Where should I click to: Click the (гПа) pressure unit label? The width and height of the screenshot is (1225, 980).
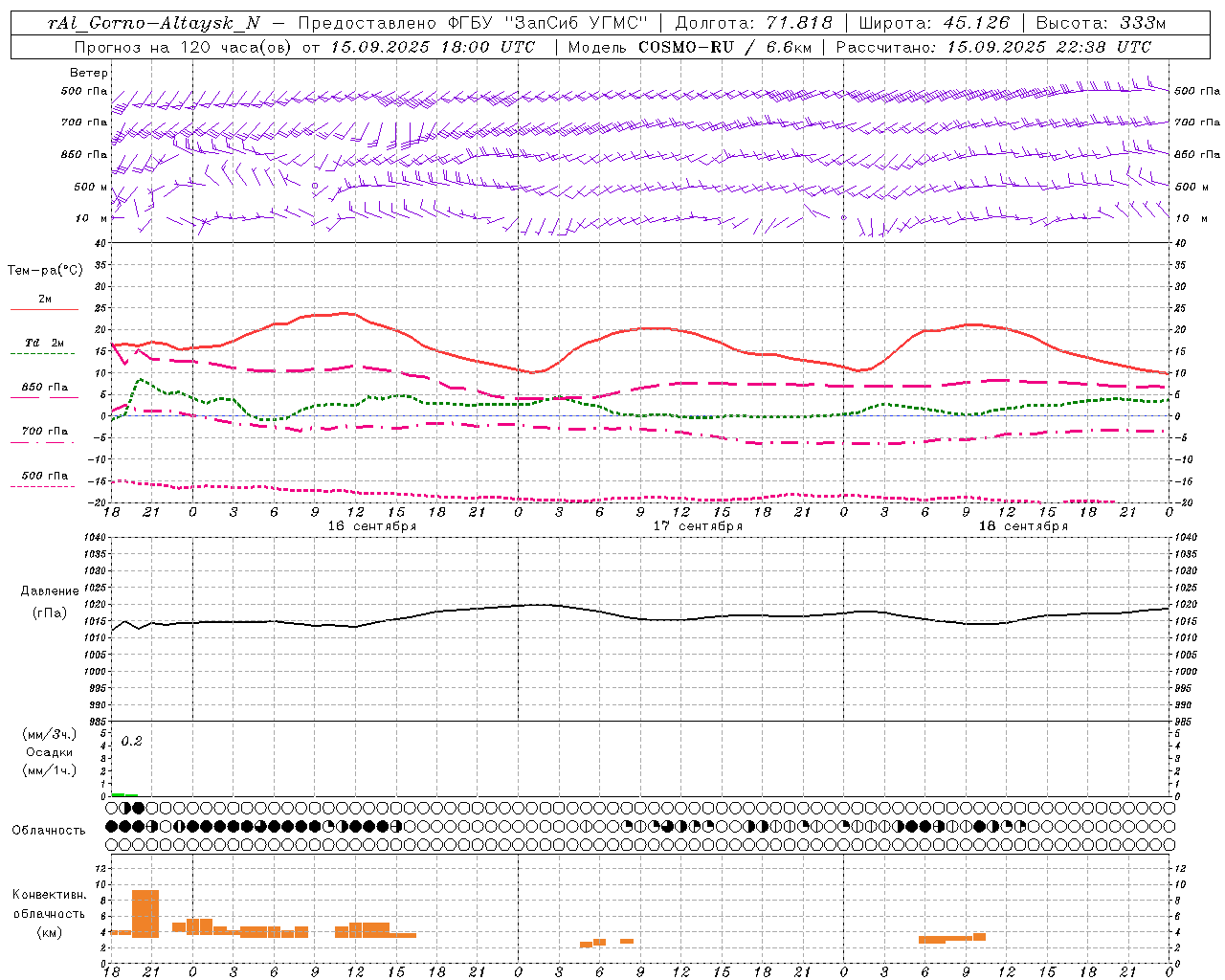coord(50,612)
